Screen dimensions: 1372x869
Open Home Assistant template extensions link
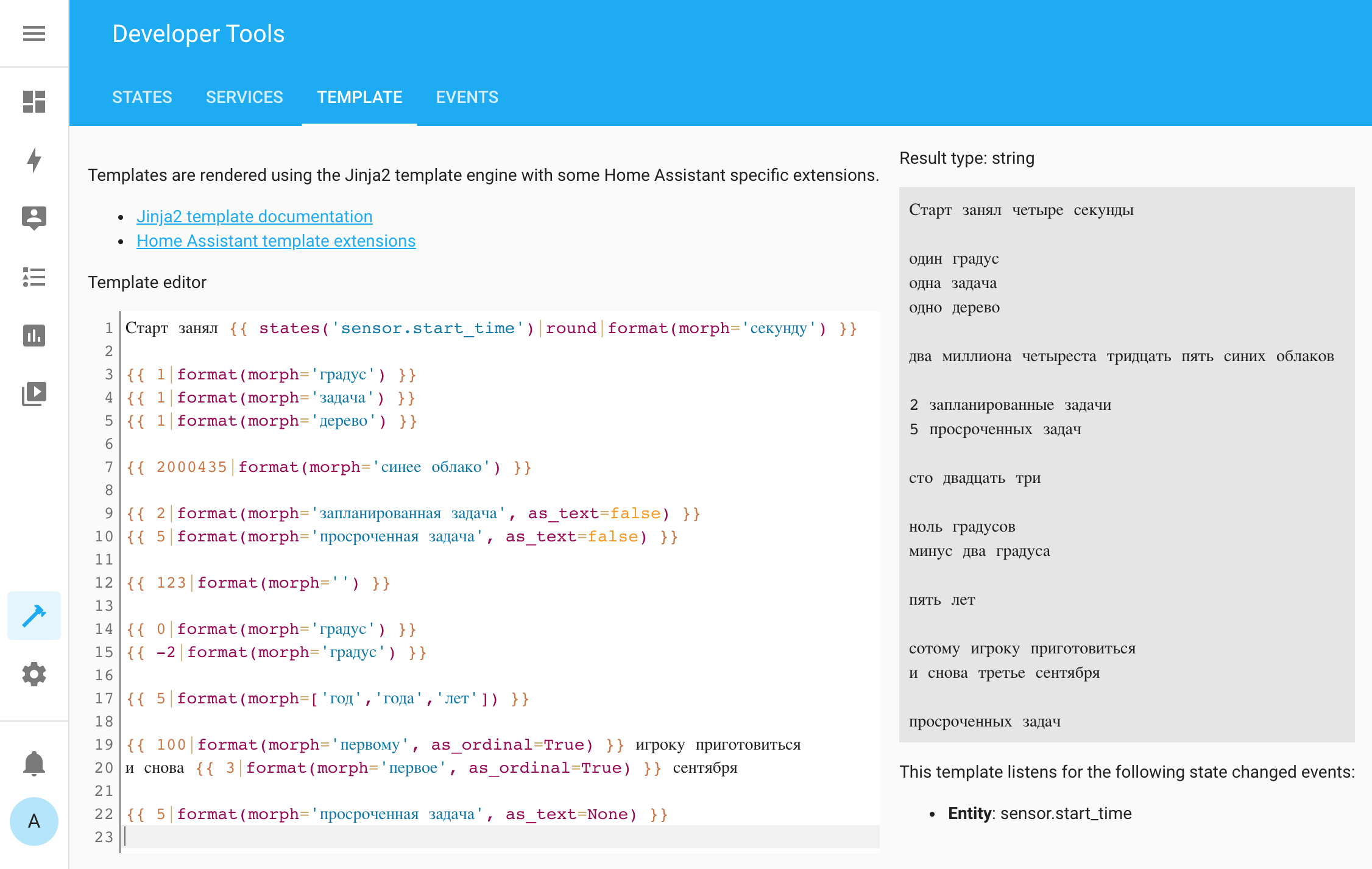(276, 241)
